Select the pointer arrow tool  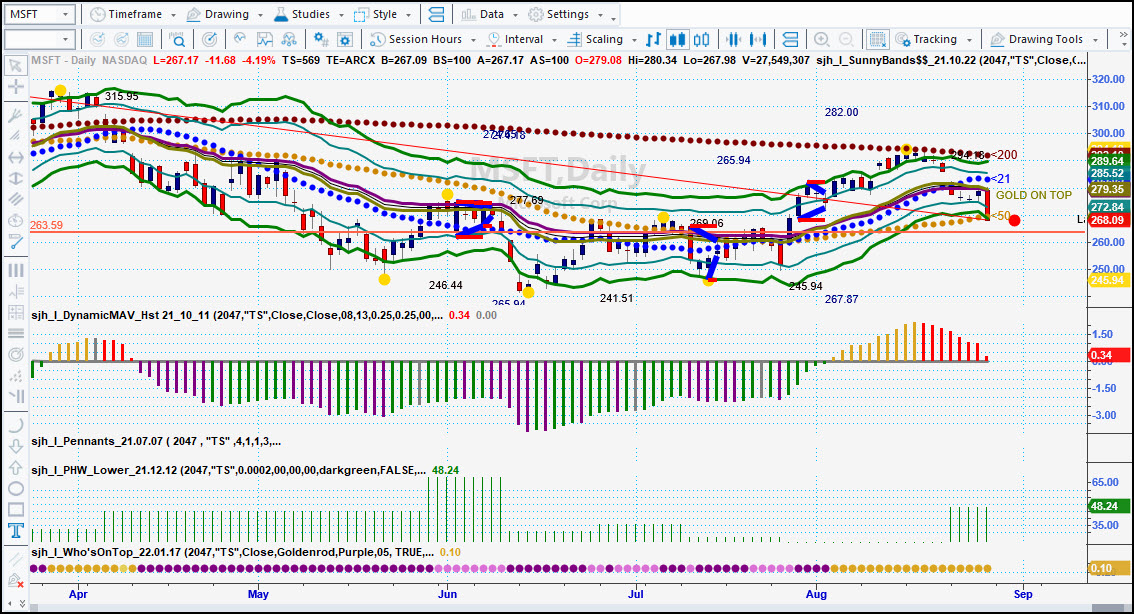point(14,67)
